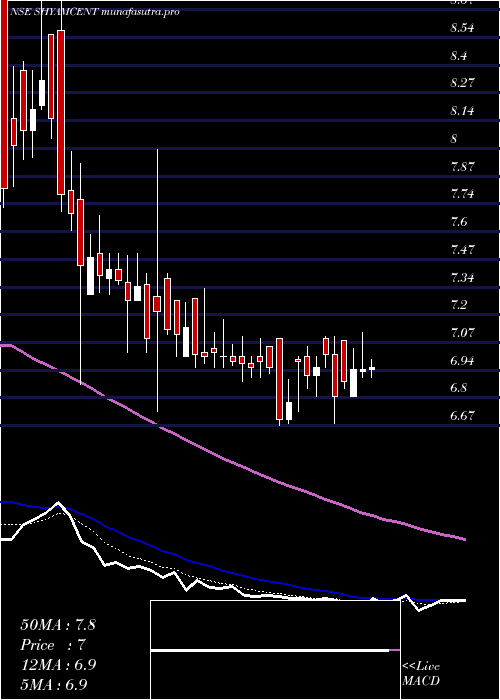The image size is (500, 700).
Task: Click the 7.6 price axis label
Action: 460,221
